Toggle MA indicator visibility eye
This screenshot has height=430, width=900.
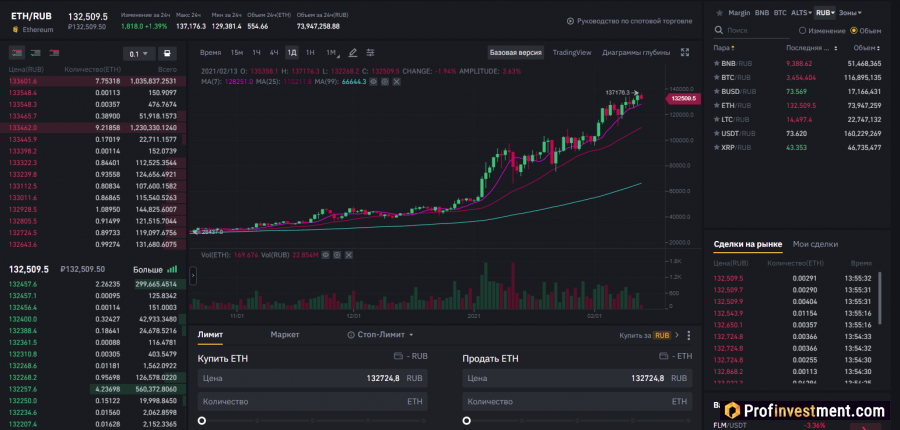[x=373, y=82]
